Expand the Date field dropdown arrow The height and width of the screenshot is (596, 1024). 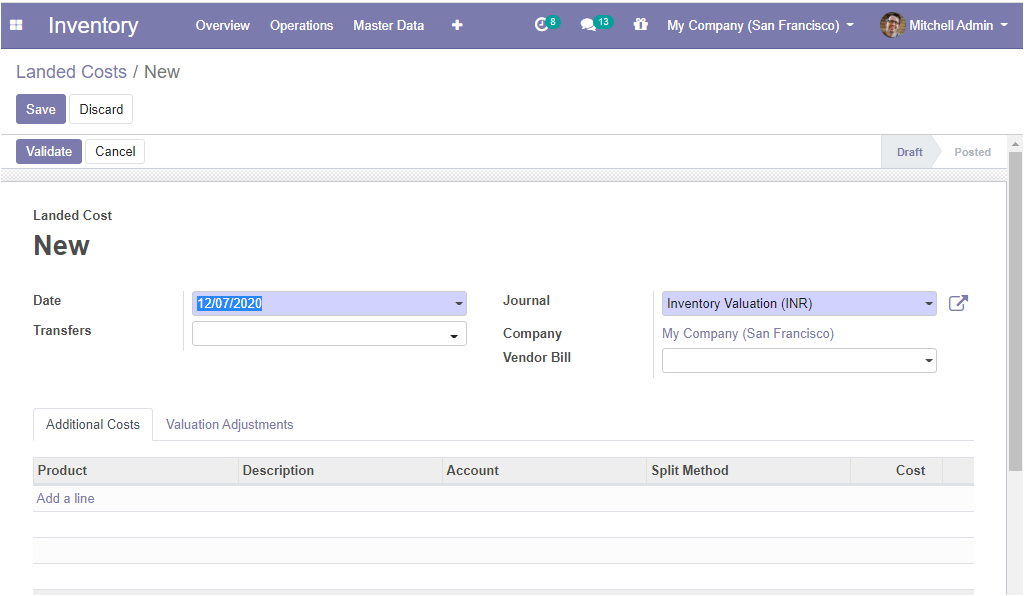[x=459, y=304]
